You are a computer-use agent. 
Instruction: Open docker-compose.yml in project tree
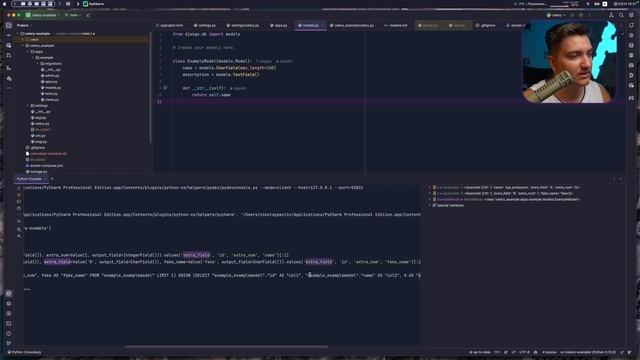coord(44,166)
